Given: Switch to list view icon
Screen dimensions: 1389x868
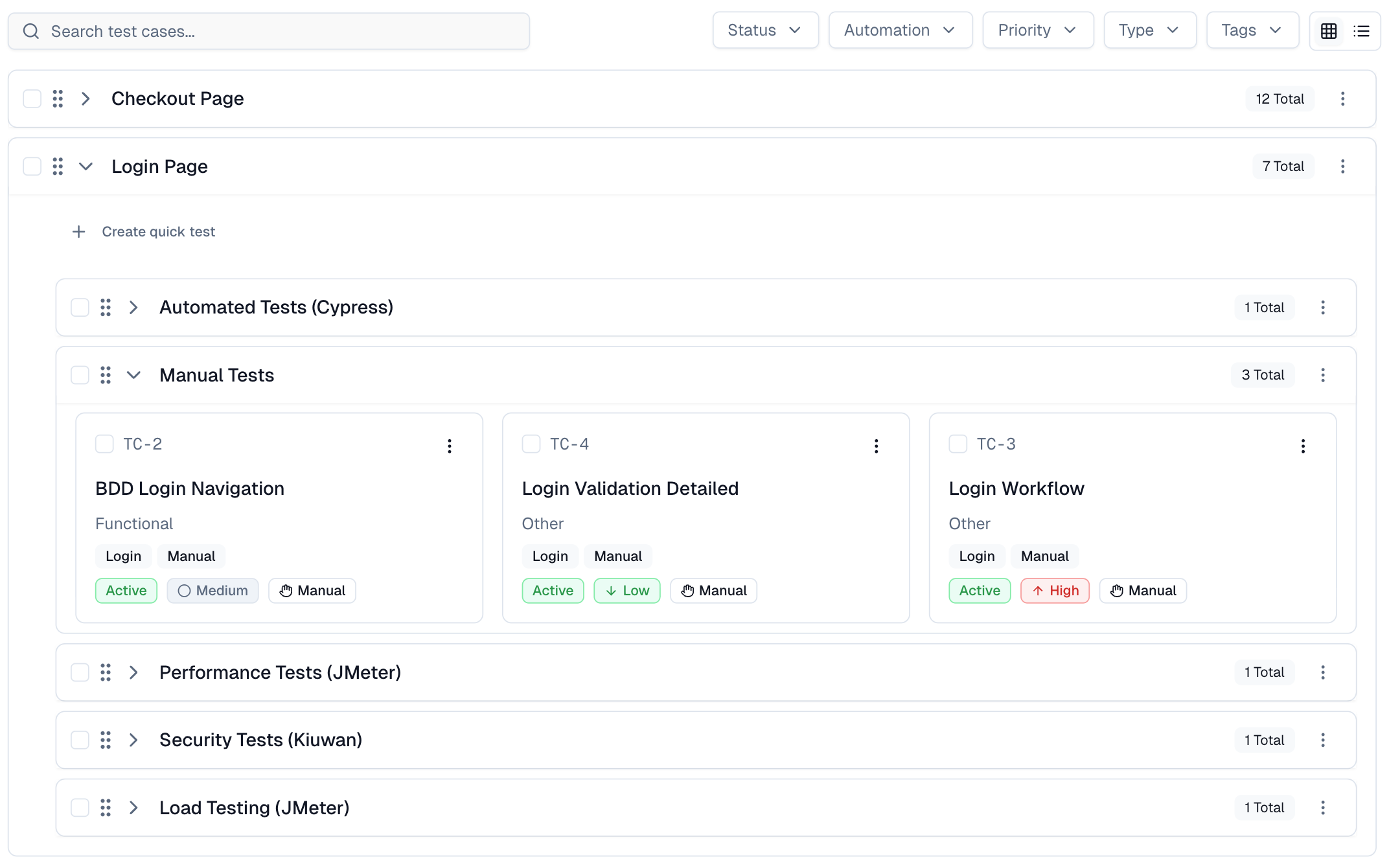Looking at the screenshot, I should click(x=1361, y=31).
